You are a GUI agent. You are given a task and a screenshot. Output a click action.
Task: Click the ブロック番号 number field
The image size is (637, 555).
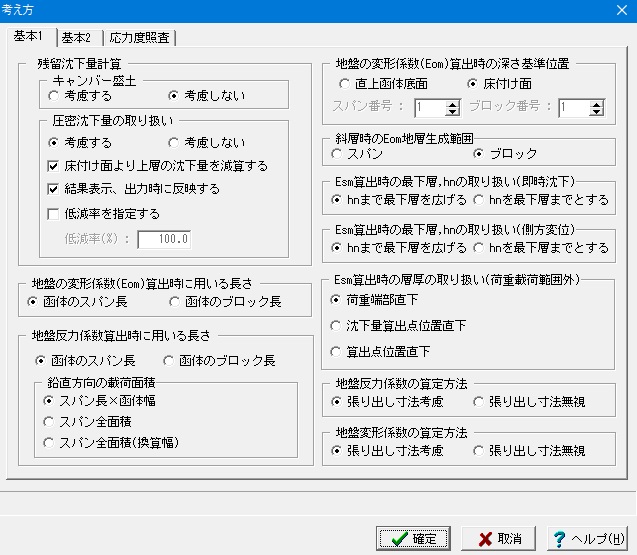574,108
